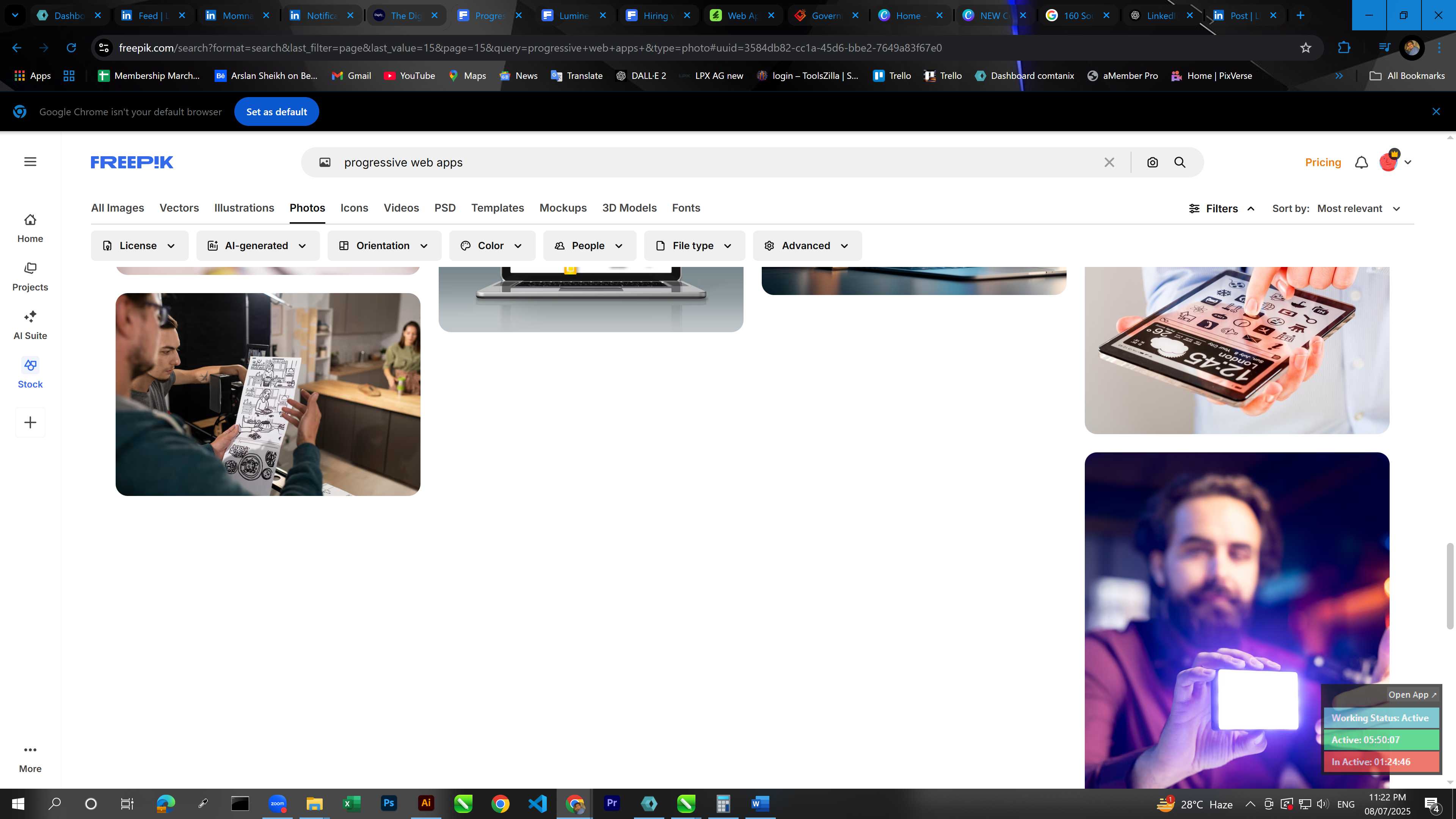Expand the People filter dropdown

coord(590,245)
